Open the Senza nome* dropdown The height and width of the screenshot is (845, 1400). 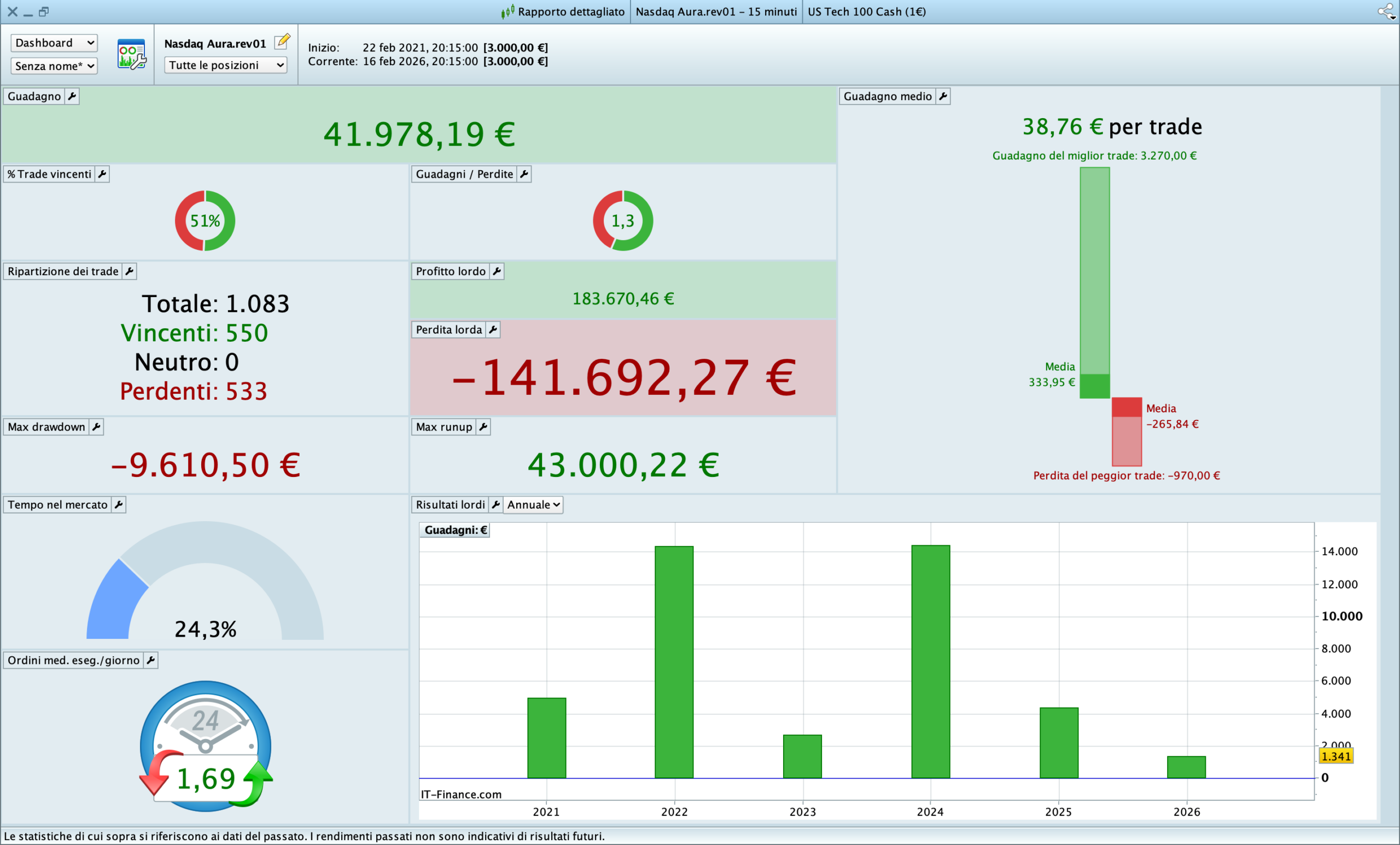54,66
